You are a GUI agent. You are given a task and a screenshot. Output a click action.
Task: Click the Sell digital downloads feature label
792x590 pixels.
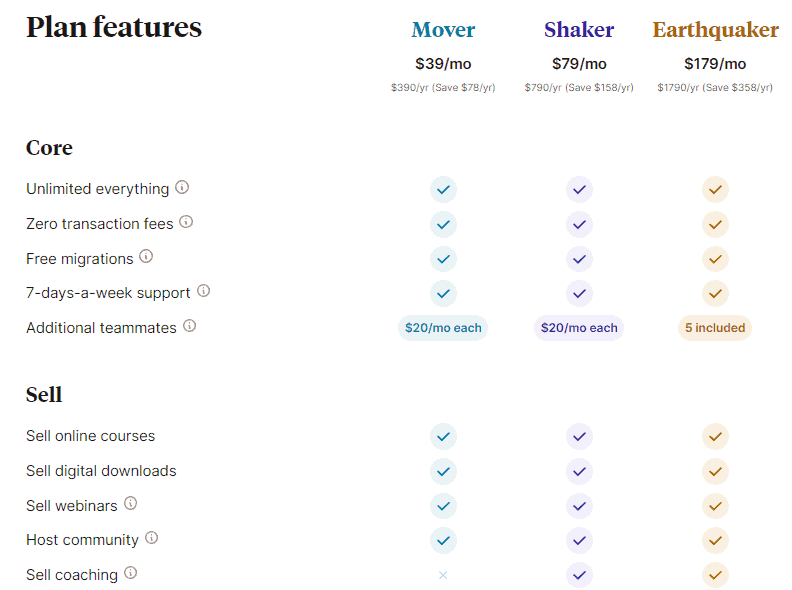click(101, 471)
